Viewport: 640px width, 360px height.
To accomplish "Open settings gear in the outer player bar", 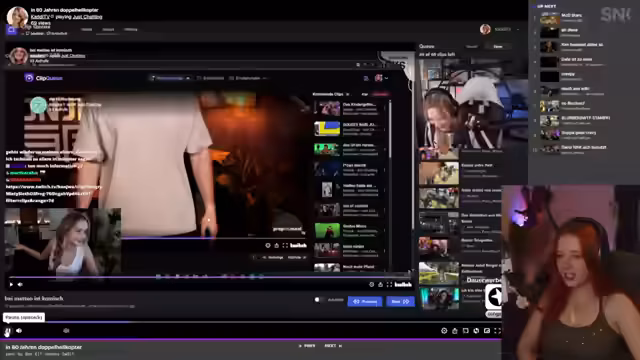I will (444, 331).
